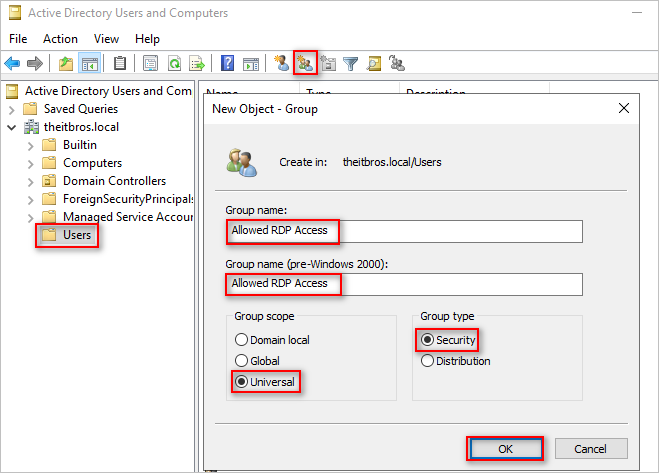This screenshot has width=659, height=473.
Task: Cancel the New Object dialog
Action: 591,448
